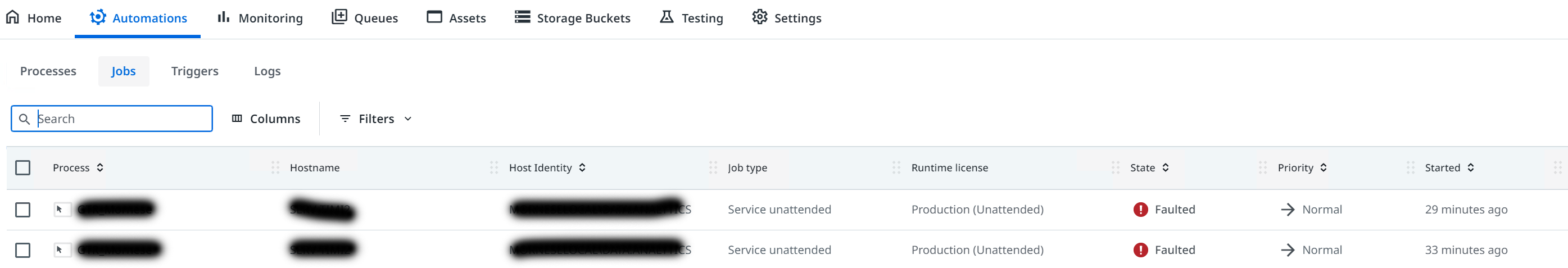This screenshot has width=1568, height=268.
Task: Open the Columns chooser button
Action: pos(266,119)
